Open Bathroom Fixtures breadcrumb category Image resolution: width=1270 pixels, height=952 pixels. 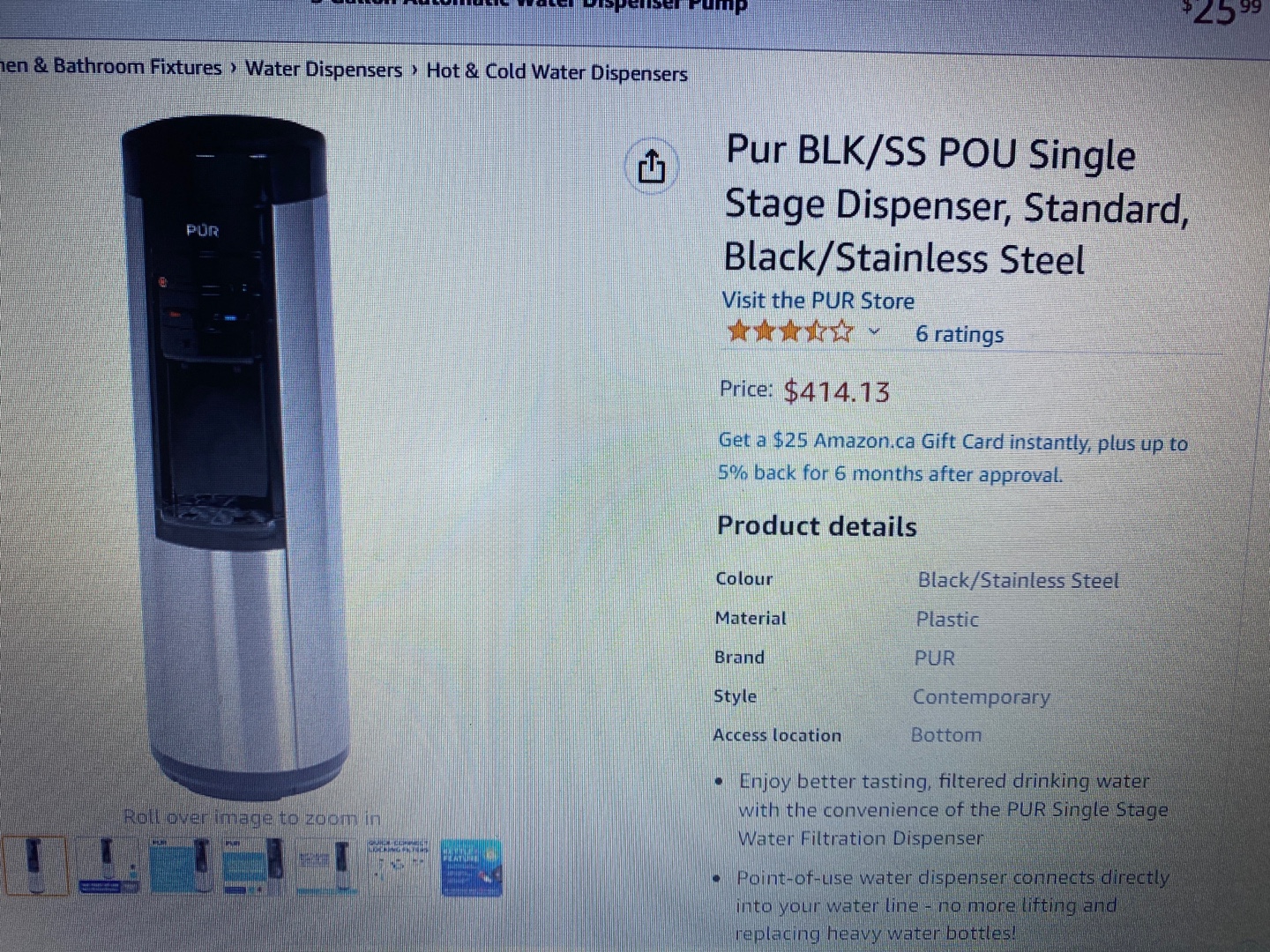111,67
